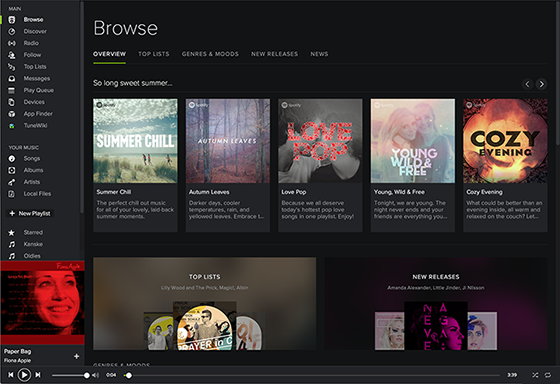Open the App Finder icon

tap(12, 114)
